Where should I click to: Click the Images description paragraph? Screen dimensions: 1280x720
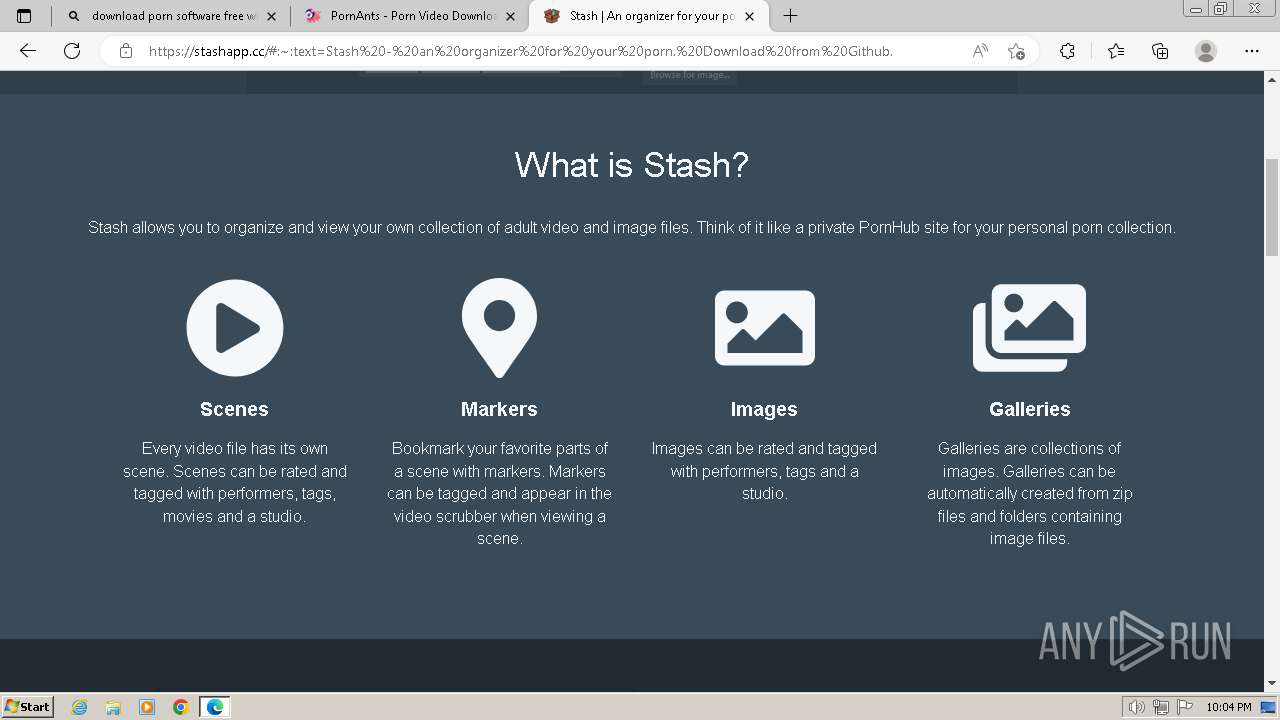(x=764, y=471)
